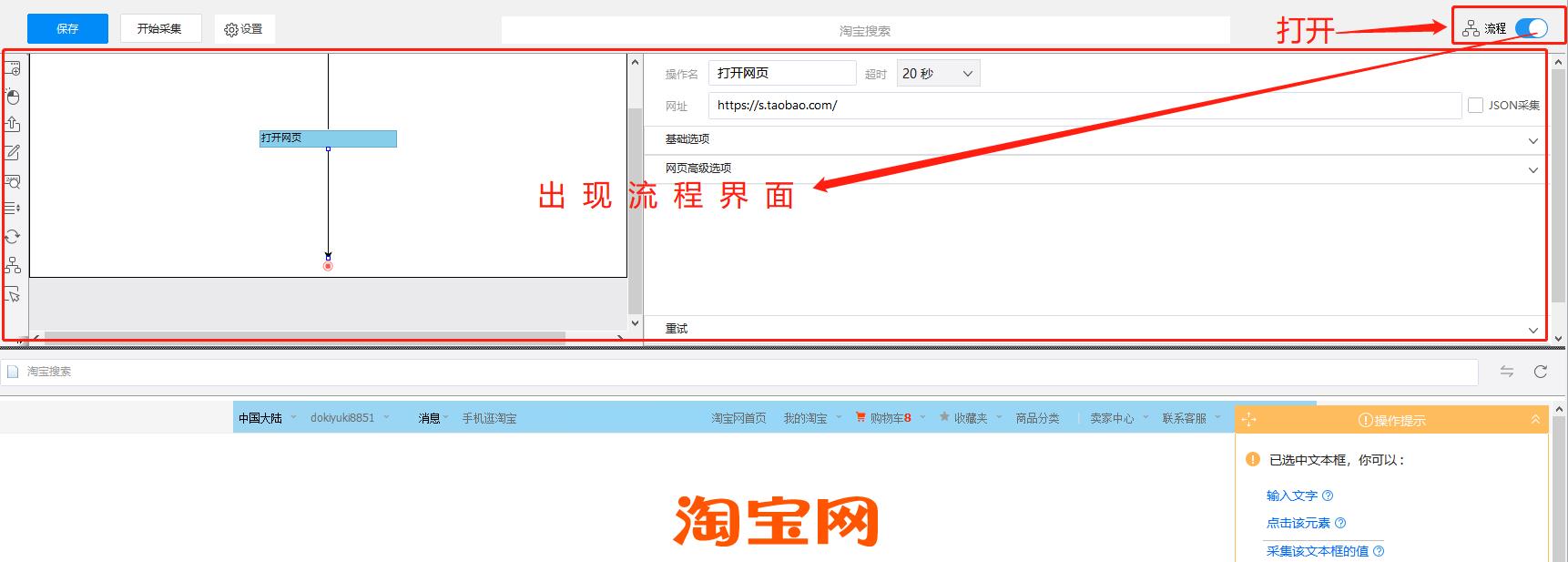1568x562 pixels.
Task: Open 购物车 in the top nav
Action: (x=891, y=418)
